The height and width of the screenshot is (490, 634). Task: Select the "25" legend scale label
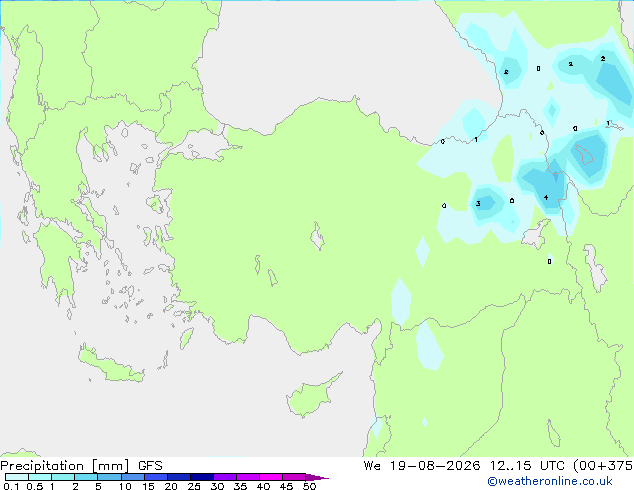tap(194, 486)
